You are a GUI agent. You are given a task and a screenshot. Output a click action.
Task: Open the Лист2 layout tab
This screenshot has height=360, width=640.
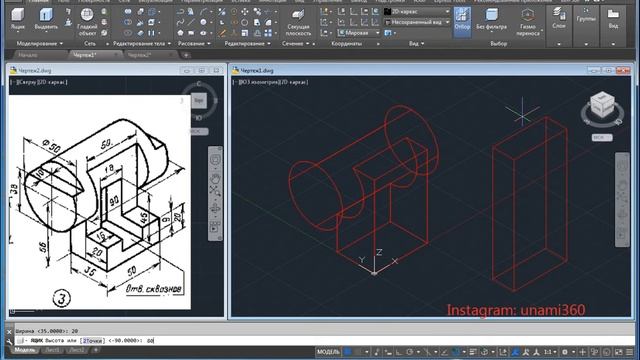[x=76, y=350]
